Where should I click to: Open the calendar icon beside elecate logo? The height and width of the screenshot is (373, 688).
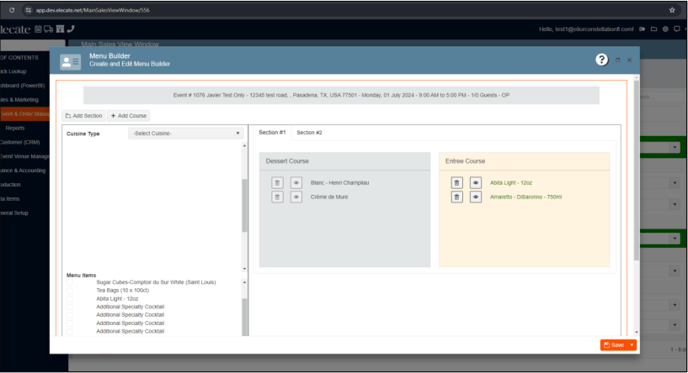pyautogui.click(x=38, y=29)
